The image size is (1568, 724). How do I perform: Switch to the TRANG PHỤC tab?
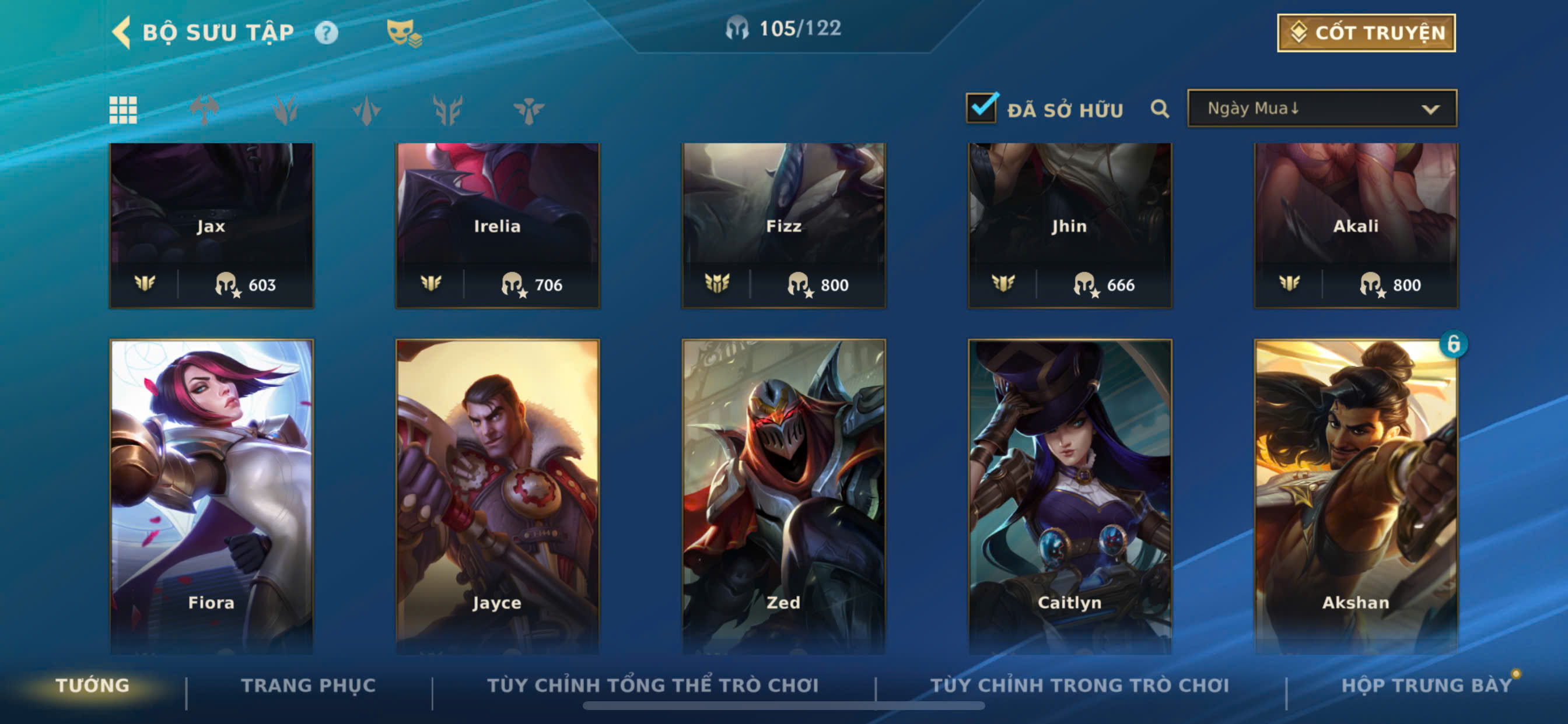pos(309,685)
